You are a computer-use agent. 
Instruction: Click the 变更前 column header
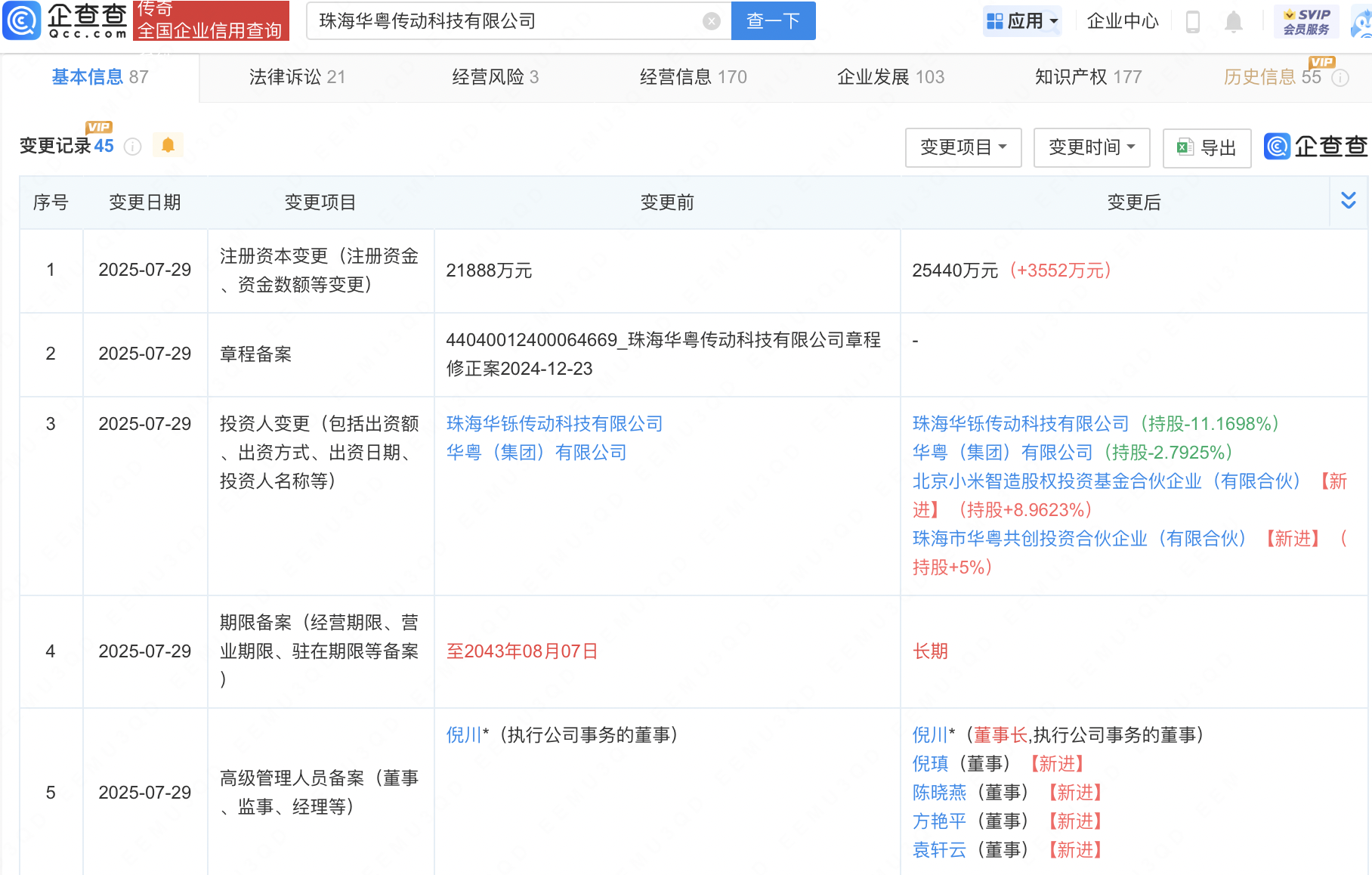[667, 203]
